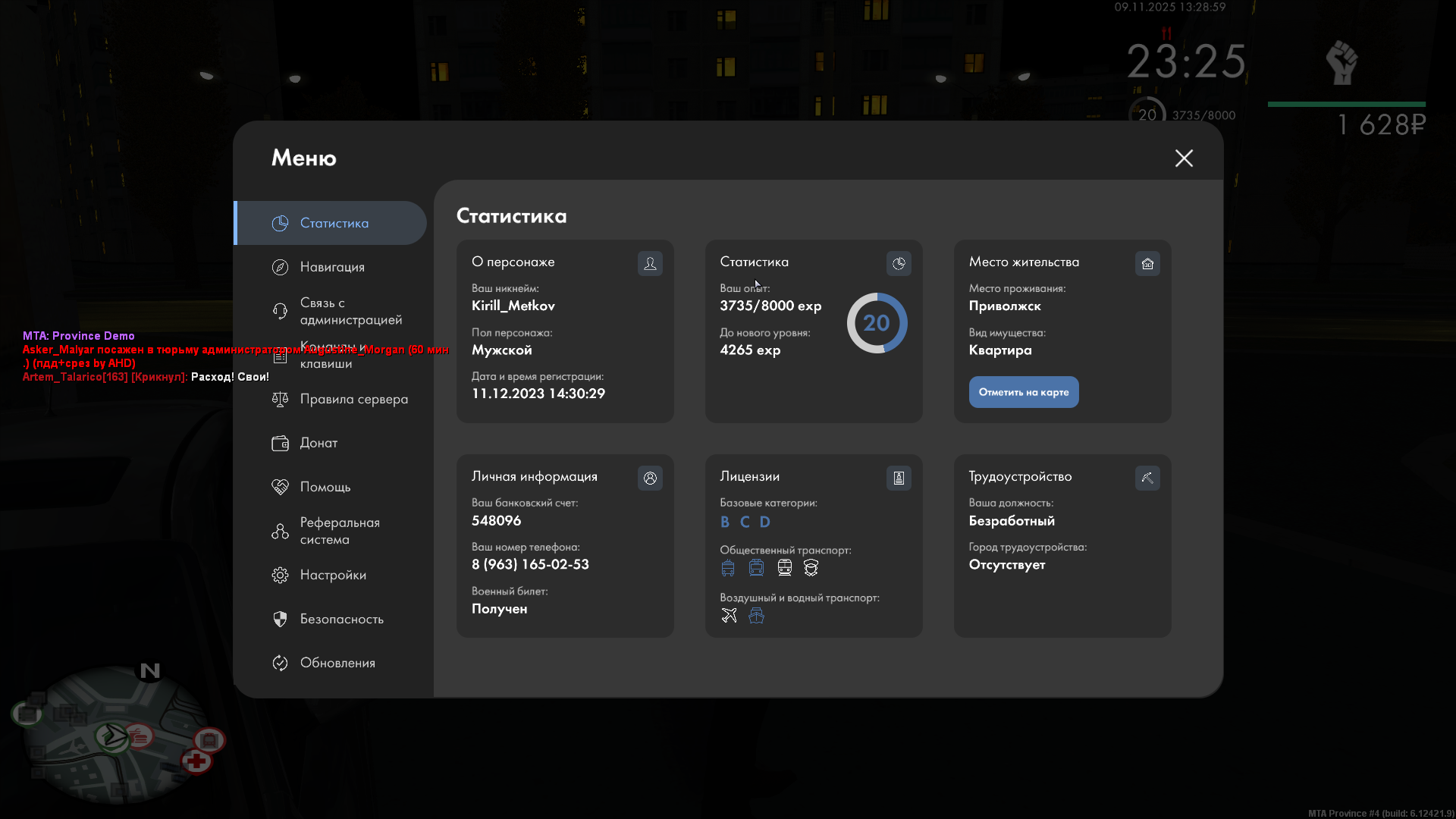Click the category B license letter
This screenshot has width=1456, height=819.
[725, 522]
